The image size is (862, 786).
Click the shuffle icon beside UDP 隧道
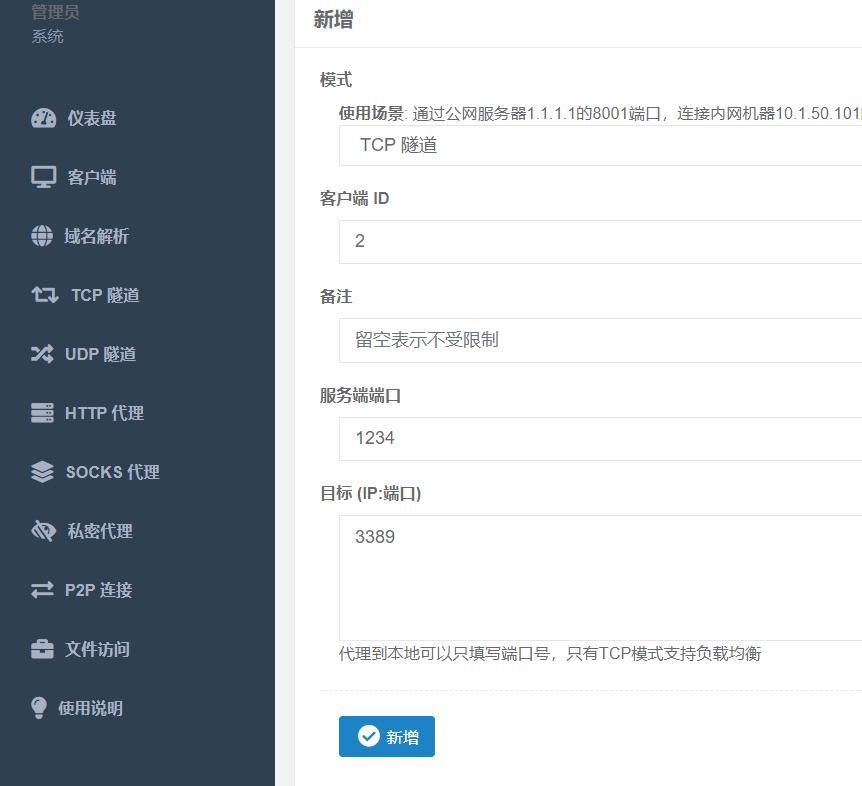click(42, 354)
